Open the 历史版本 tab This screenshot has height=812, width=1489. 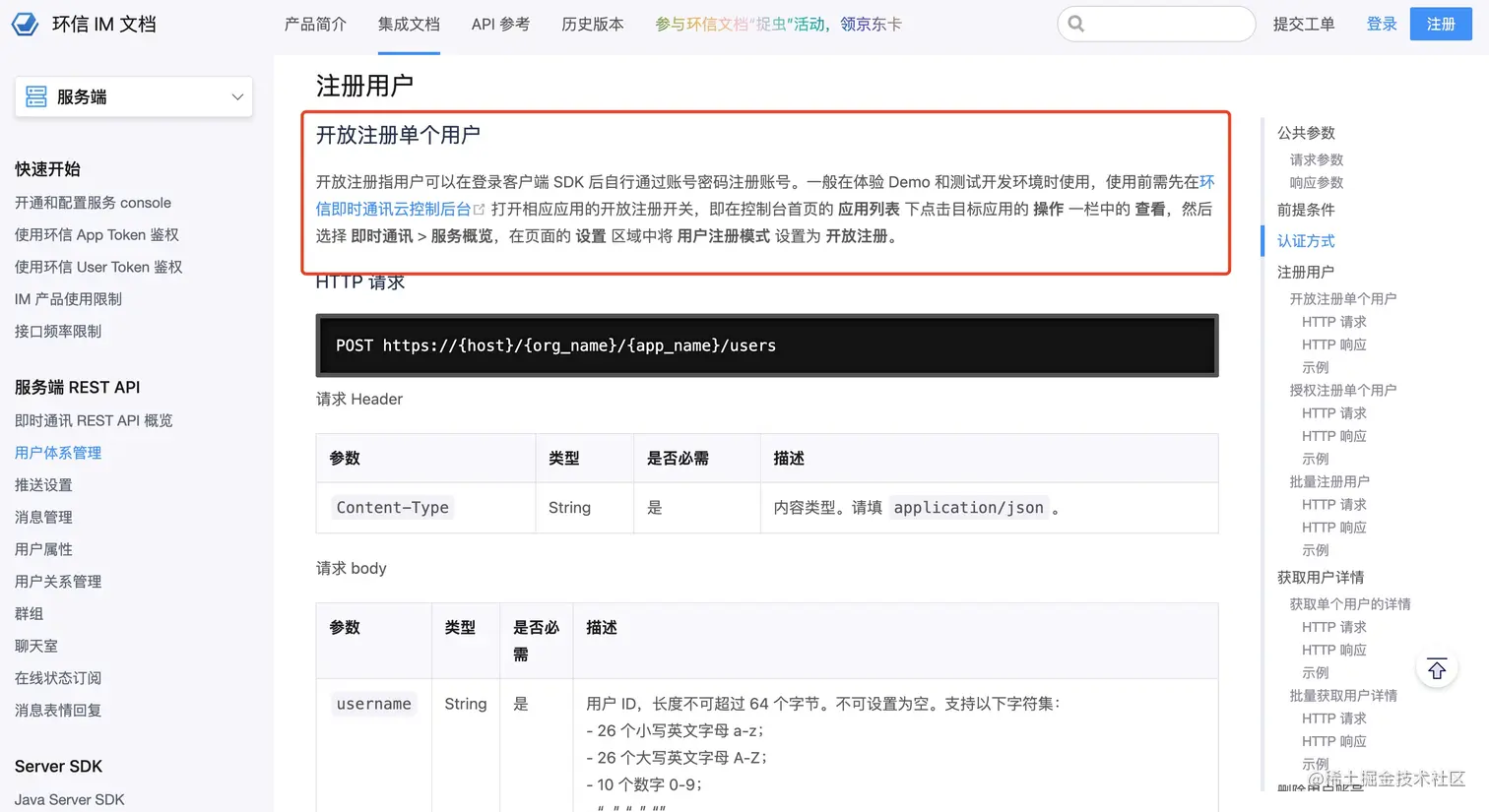593,24
